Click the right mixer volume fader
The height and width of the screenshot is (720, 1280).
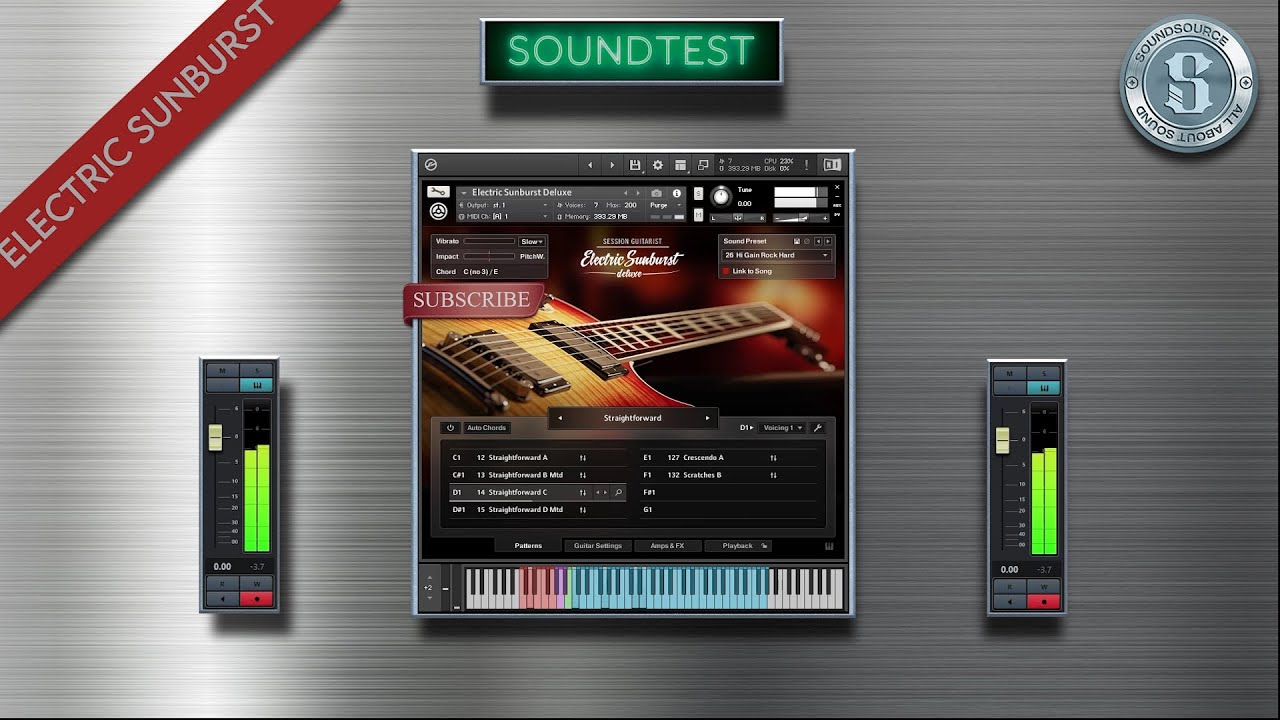(1003, 440)
